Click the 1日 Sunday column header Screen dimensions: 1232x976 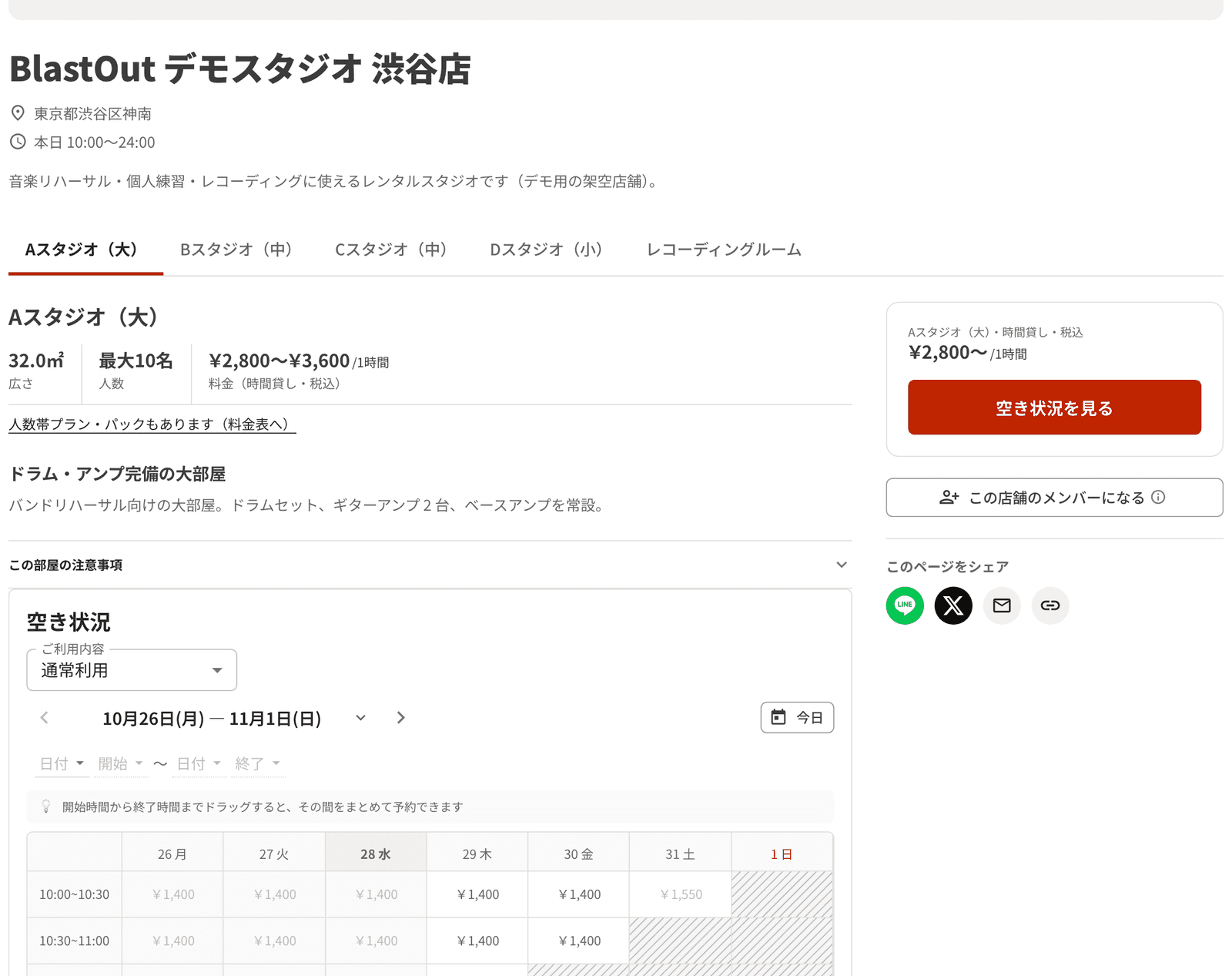pos(782,854)
